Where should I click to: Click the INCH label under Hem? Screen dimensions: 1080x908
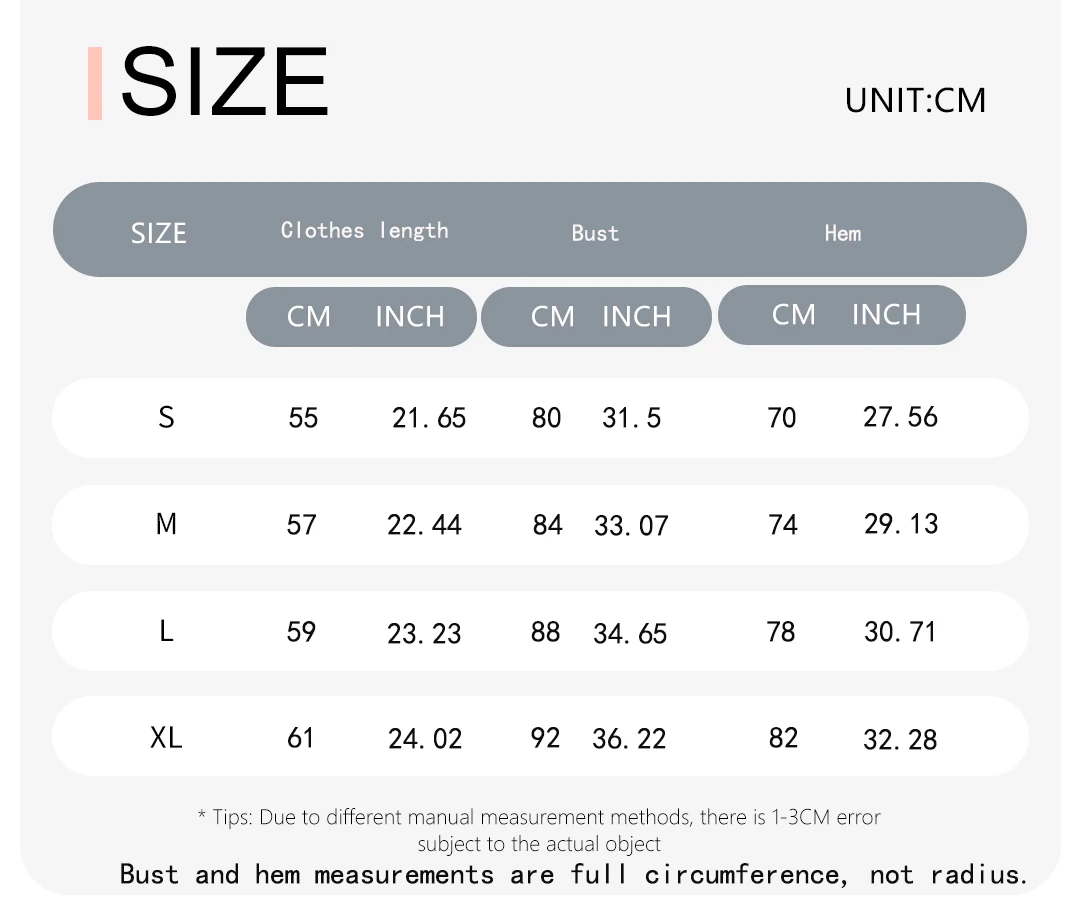click(886, 315)
